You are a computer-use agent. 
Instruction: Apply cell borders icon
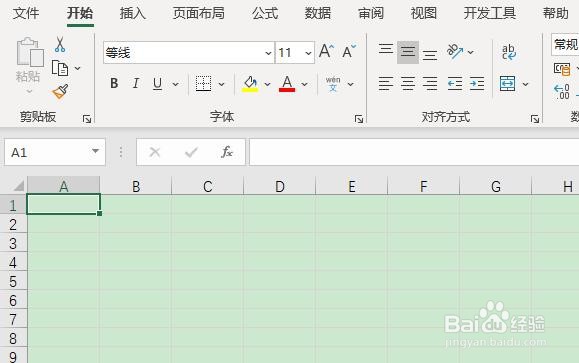pos(203,84)
